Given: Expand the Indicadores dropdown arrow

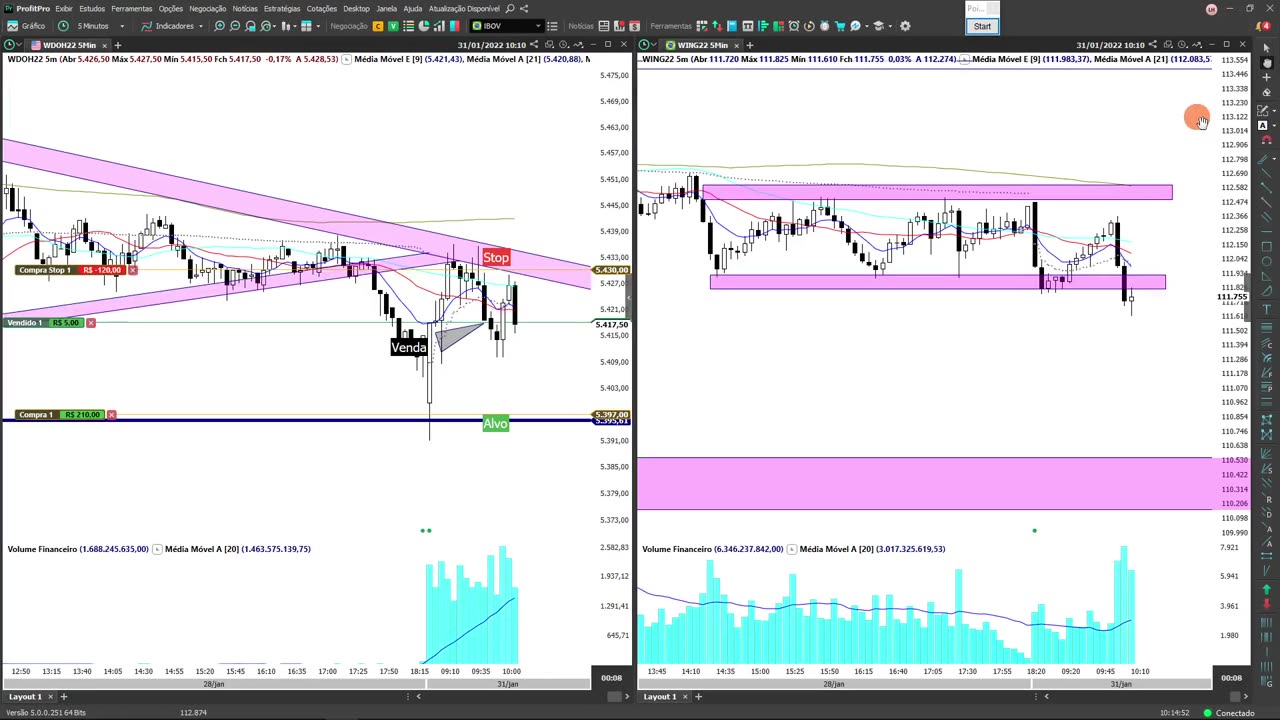Looking at the screenshot, I should click(x=201, y=26).
